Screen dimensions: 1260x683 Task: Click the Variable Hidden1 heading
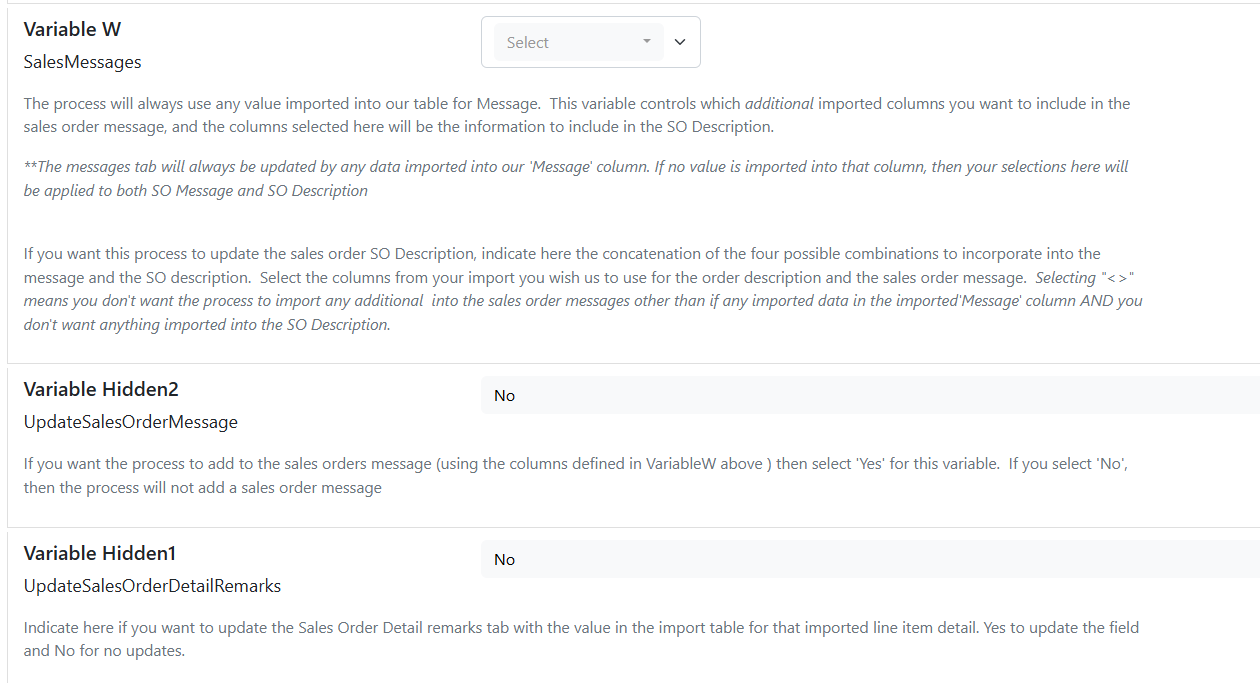point(100,553)
